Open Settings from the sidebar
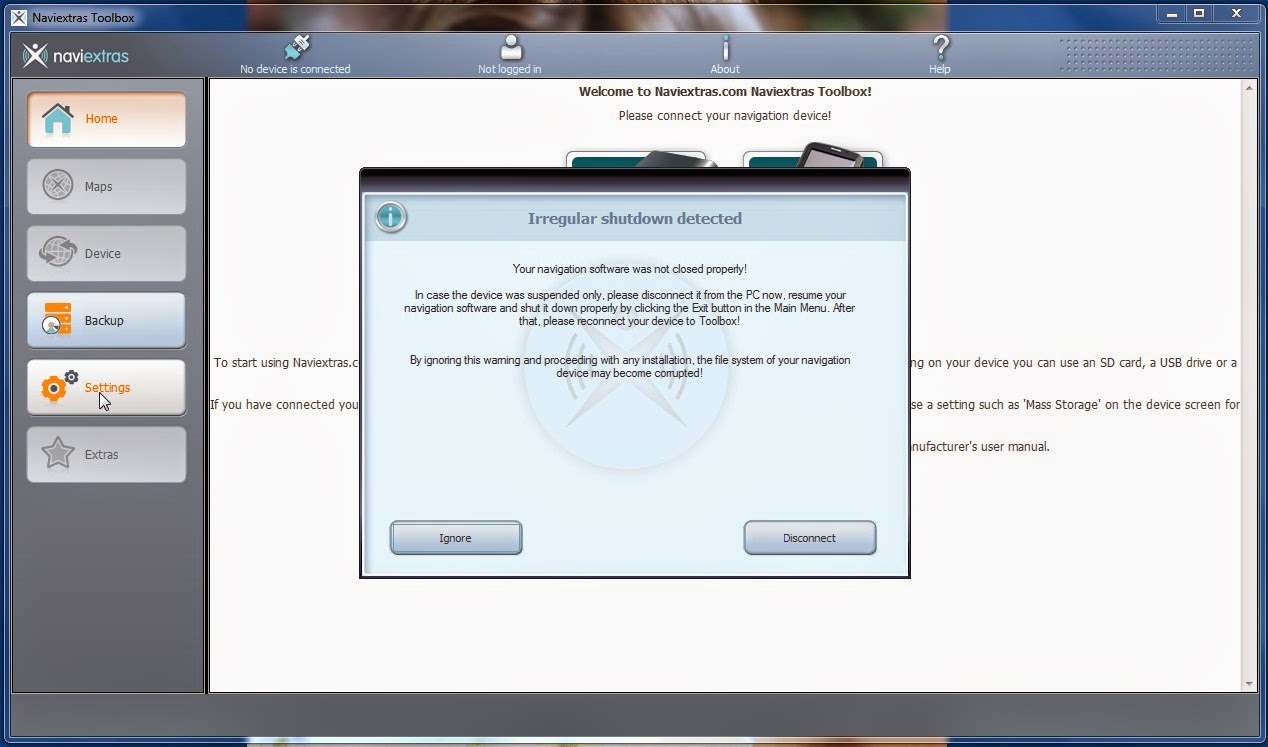The width and height of the screenshot is (1268, 747). click(106, 387)
